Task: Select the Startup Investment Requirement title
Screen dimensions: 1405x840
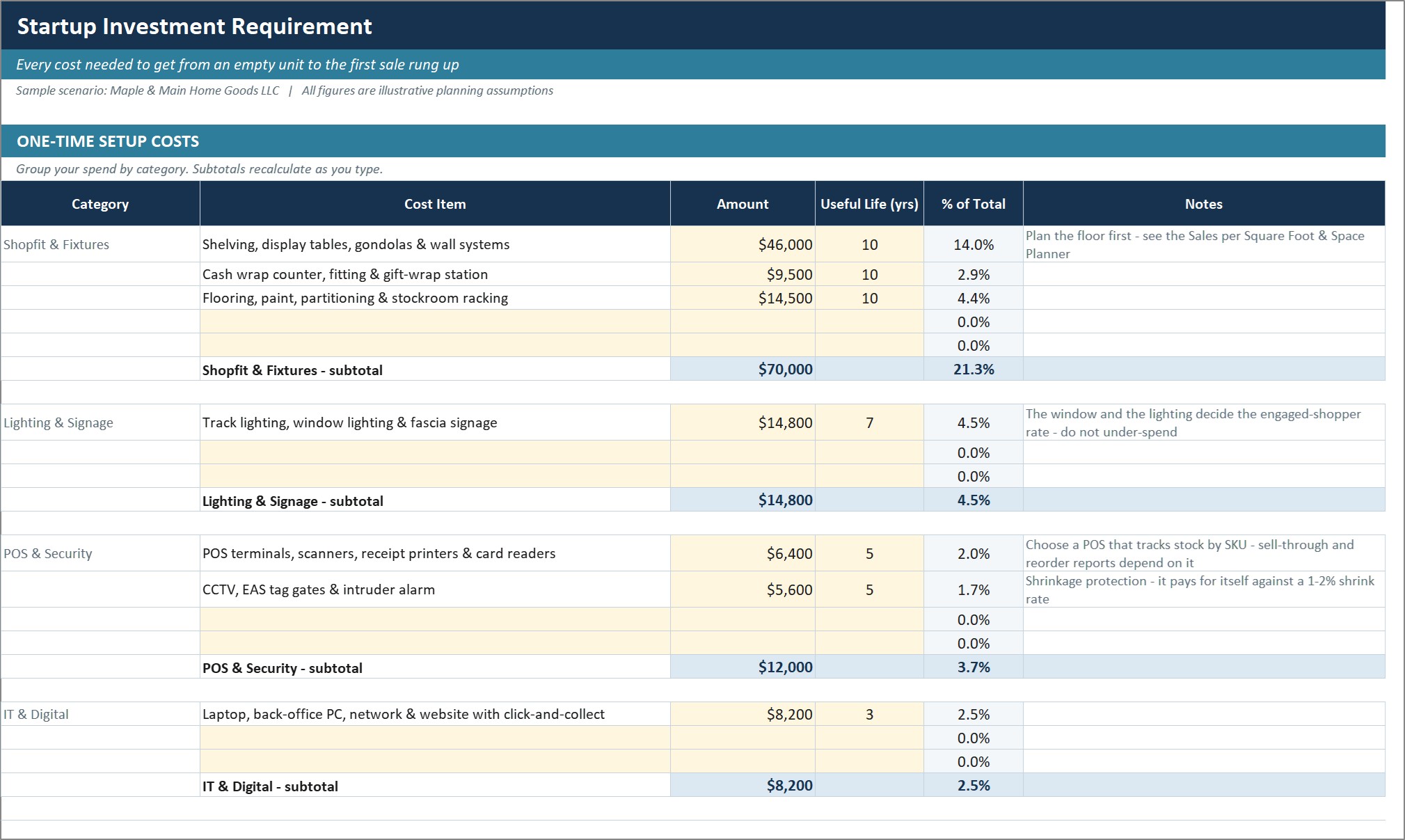Action: (194, 26)
